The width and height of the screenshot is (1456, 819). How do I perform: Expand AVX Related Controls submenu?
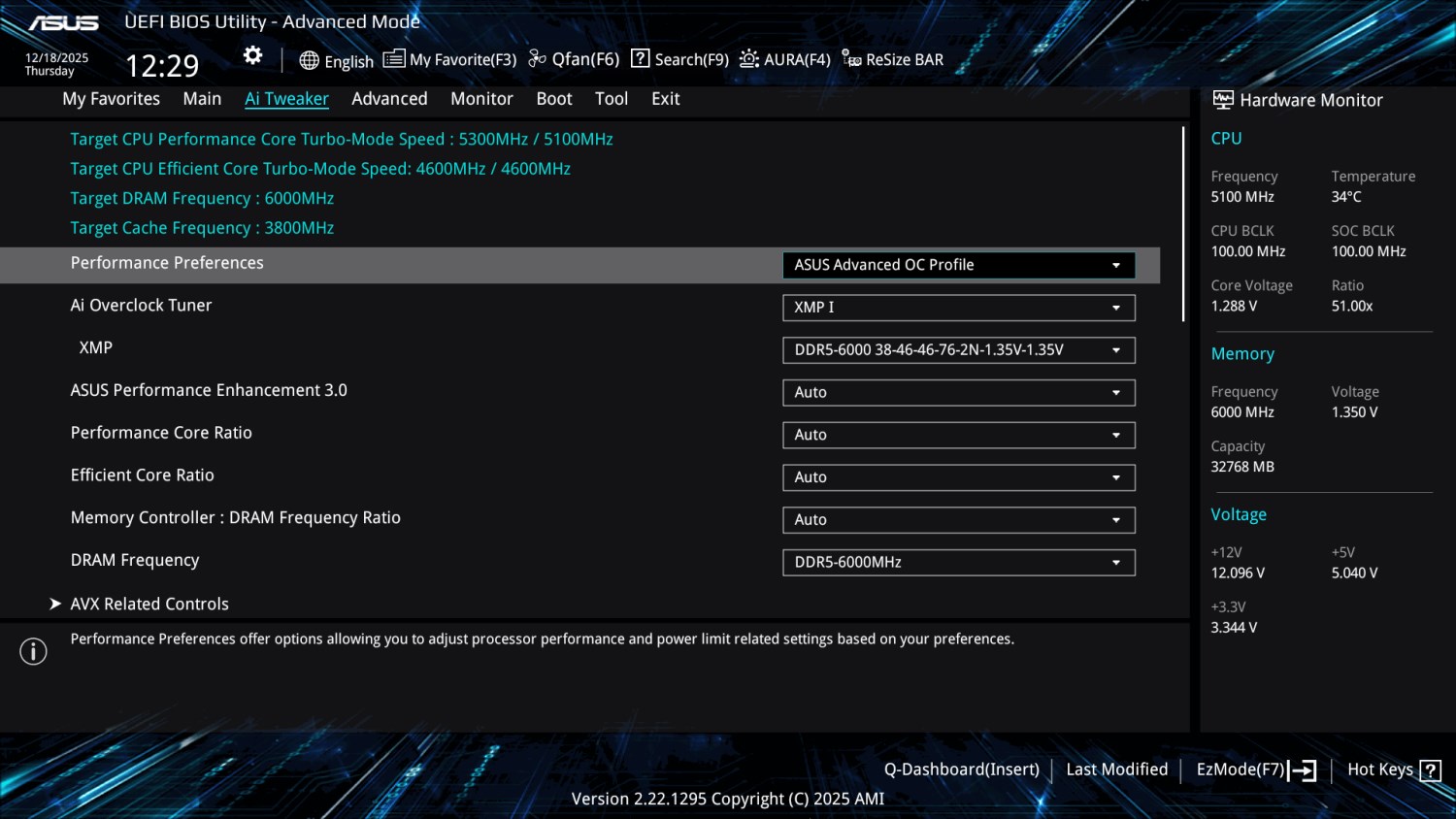(149, 604)
